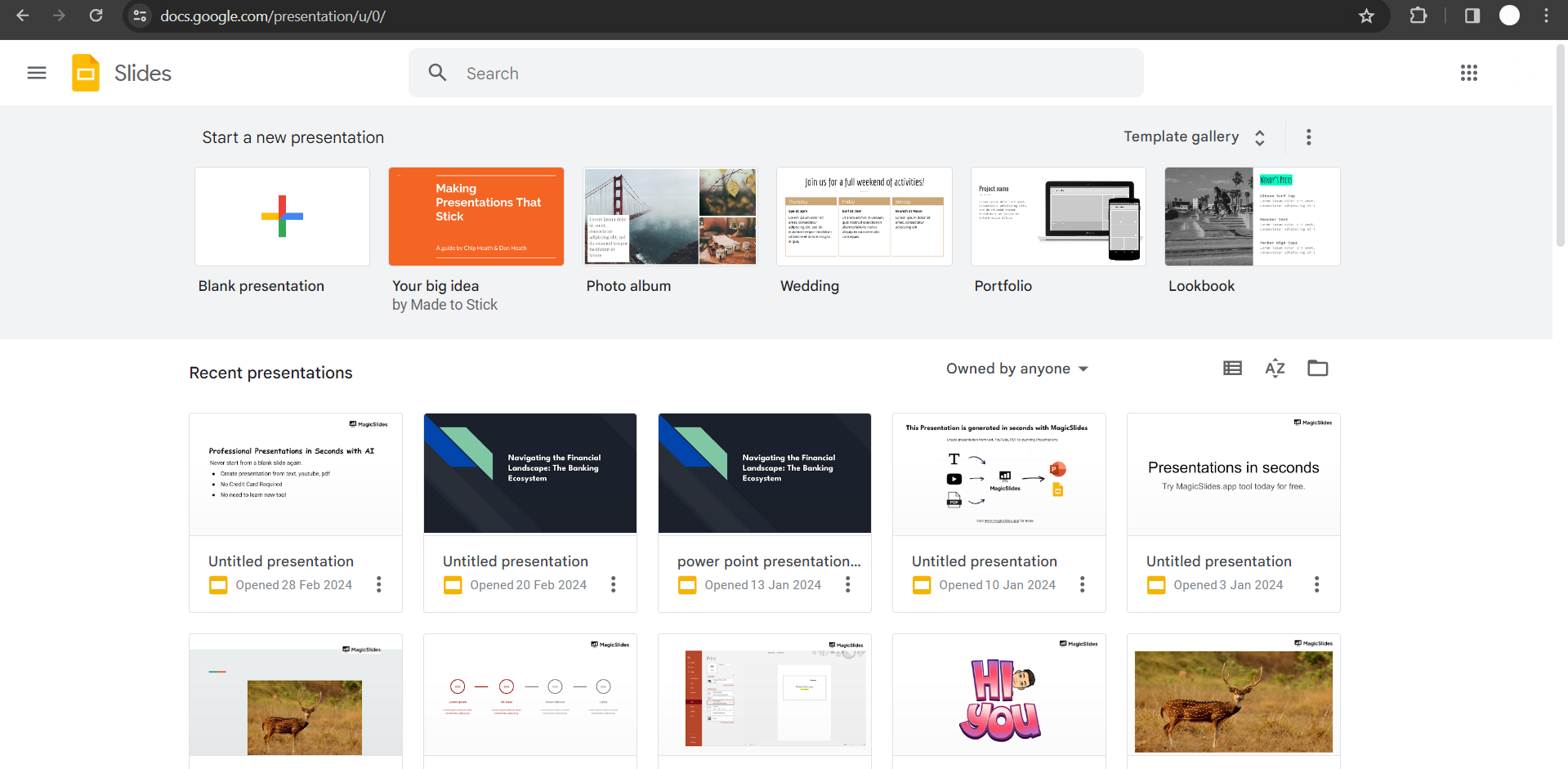Click the by Made to Stick subtitle
Screen dimensions: 1568x769
pyautogui.click(x=444, y=305)
